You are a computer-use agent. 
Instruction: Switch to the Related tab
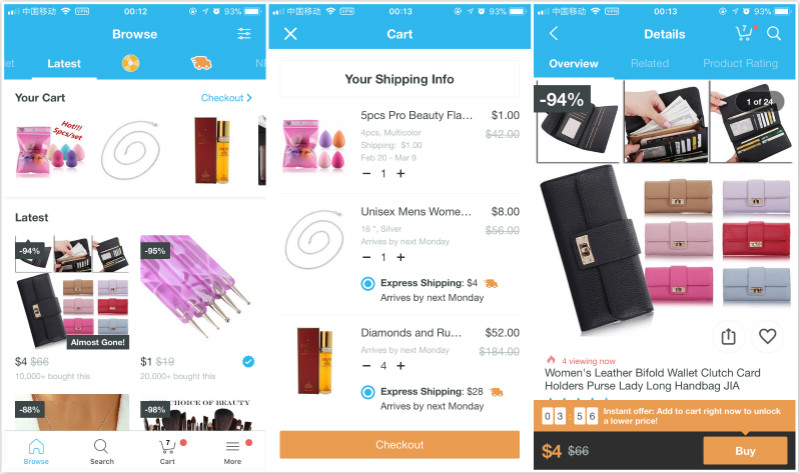tap(649, 63)
